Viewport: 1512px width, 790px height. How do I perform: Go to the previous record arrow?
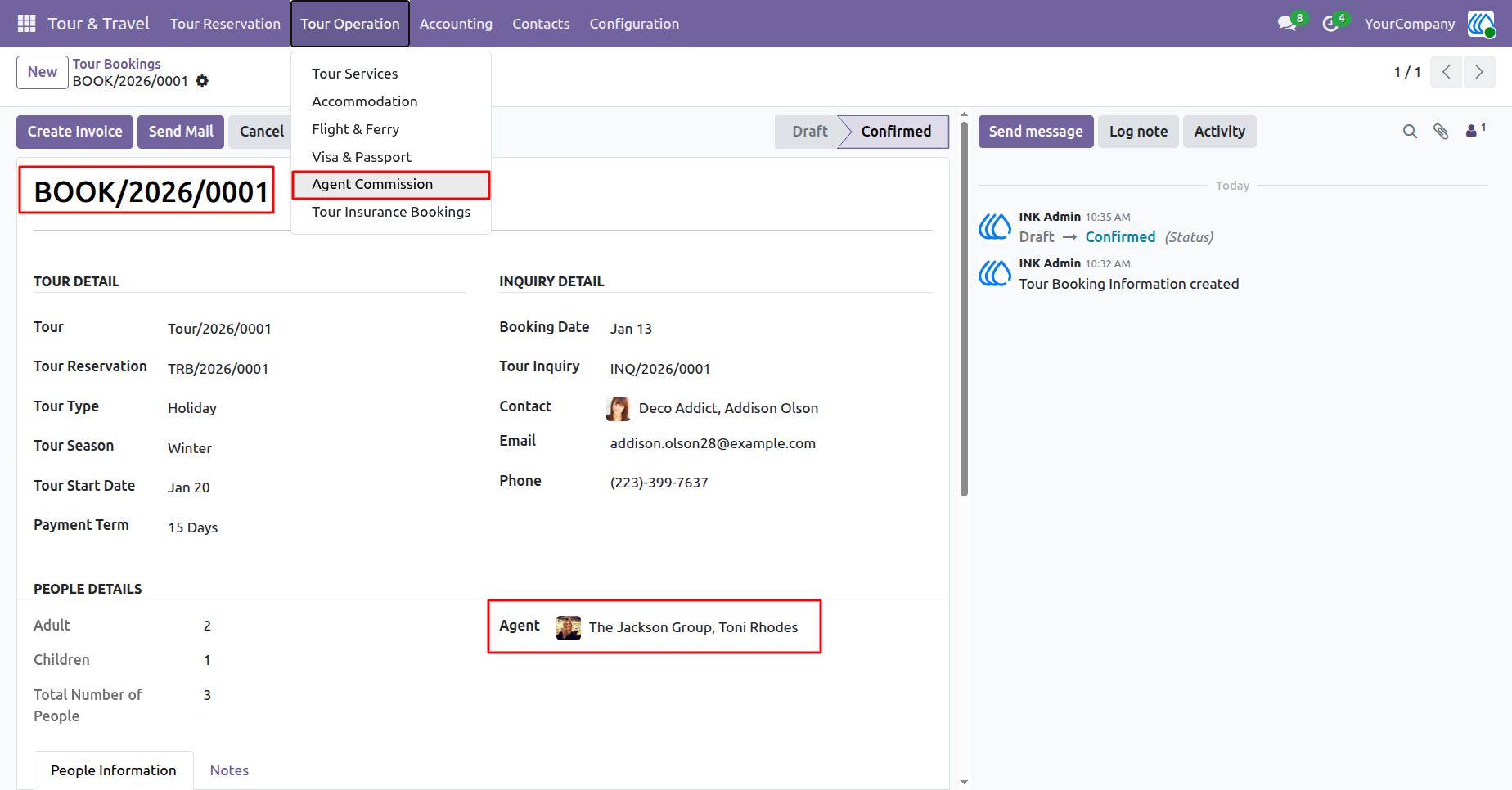pos(1447,72)
